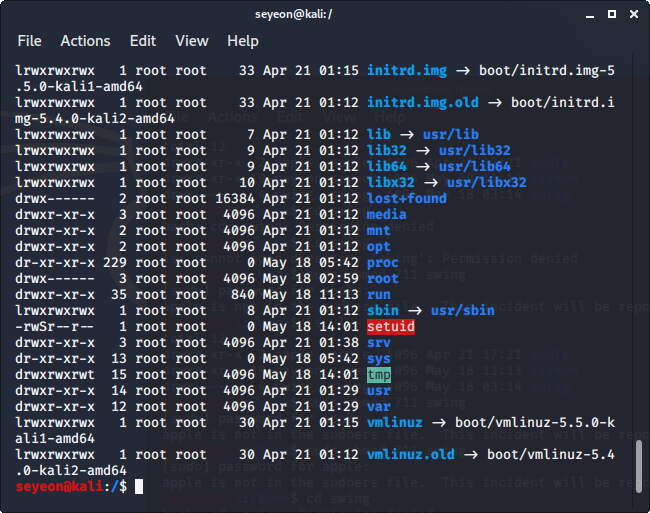This screenshot has width=650, height=513.
Task: Click the libx32 symlink name
Action: [390, 183]
